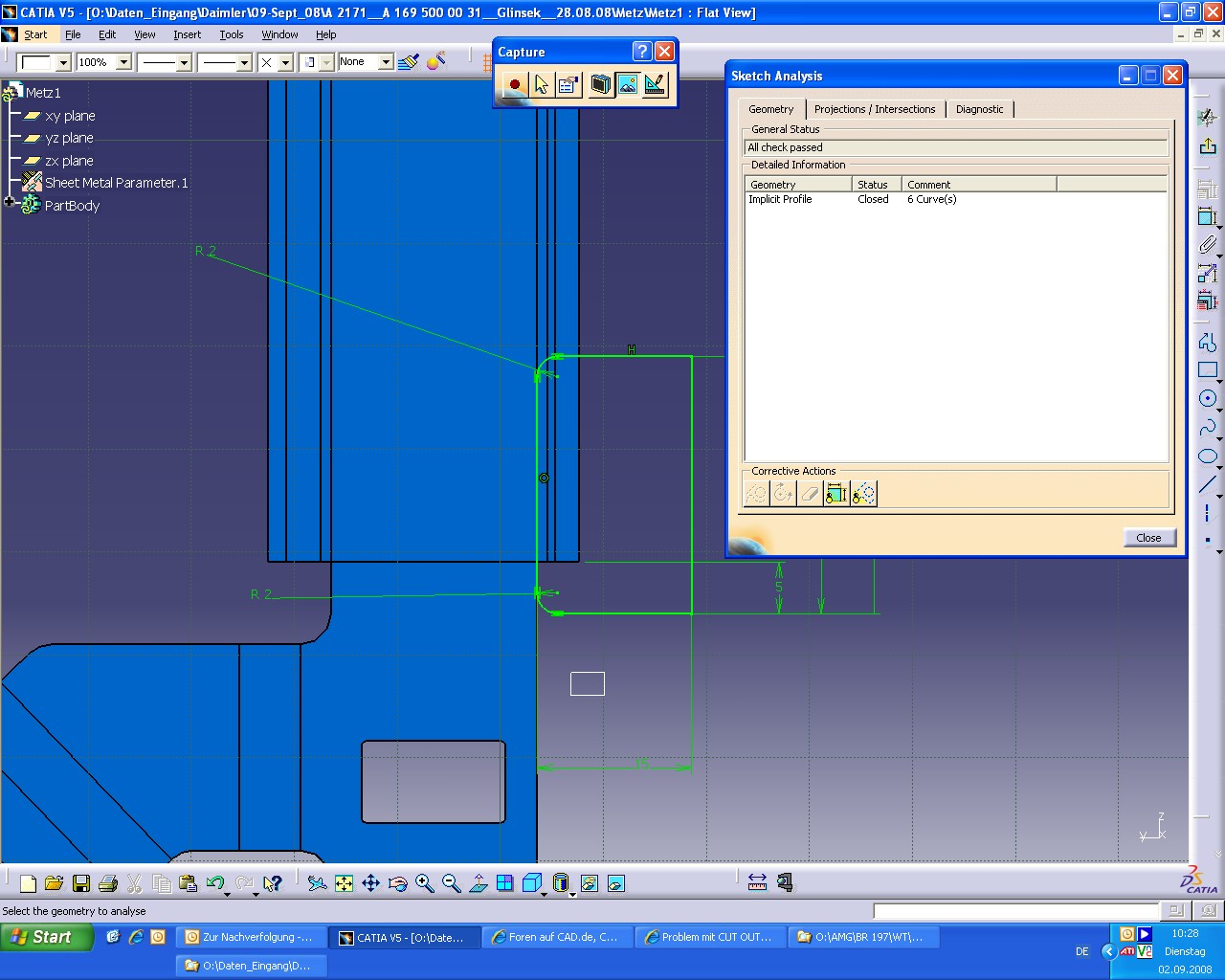Open the line type dropdown
The image size is (1225, 980).
pos(244,62)
